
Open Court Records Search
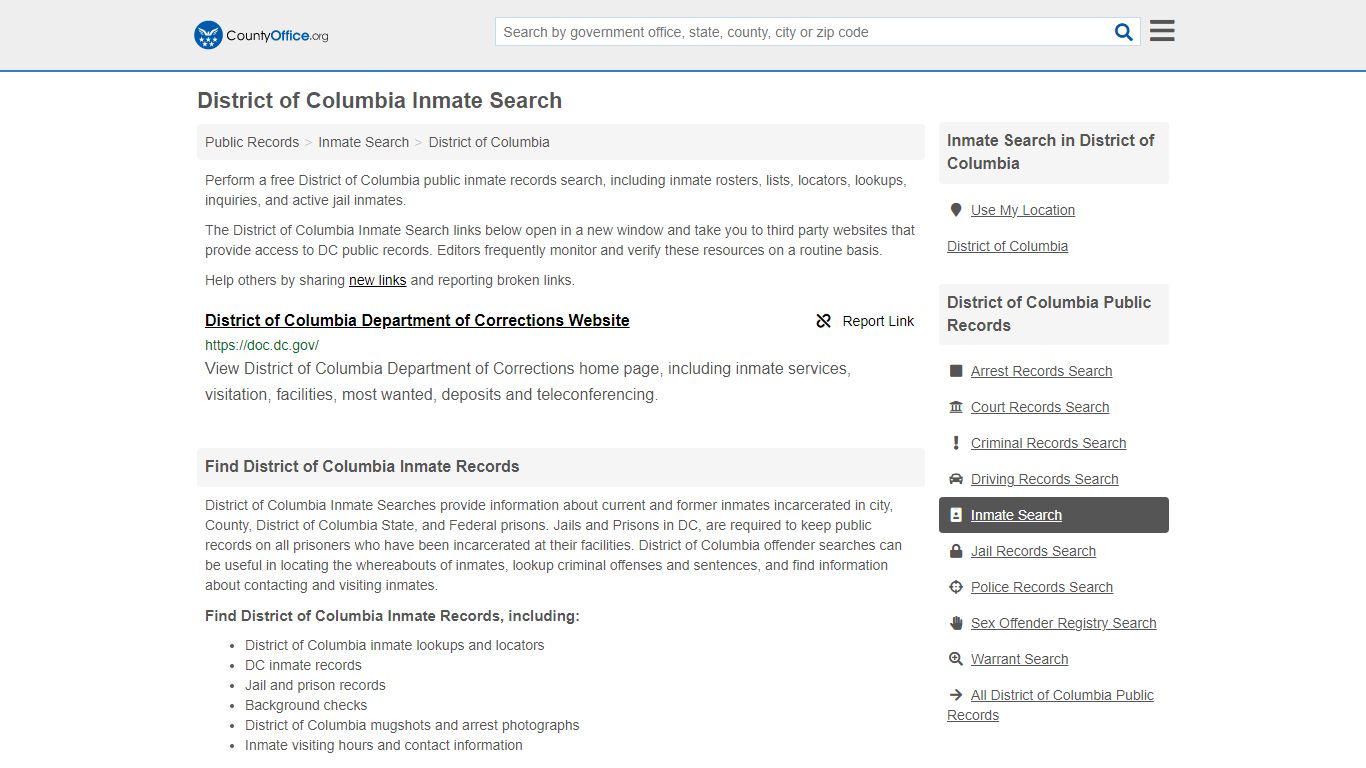tap(1040, 407)
